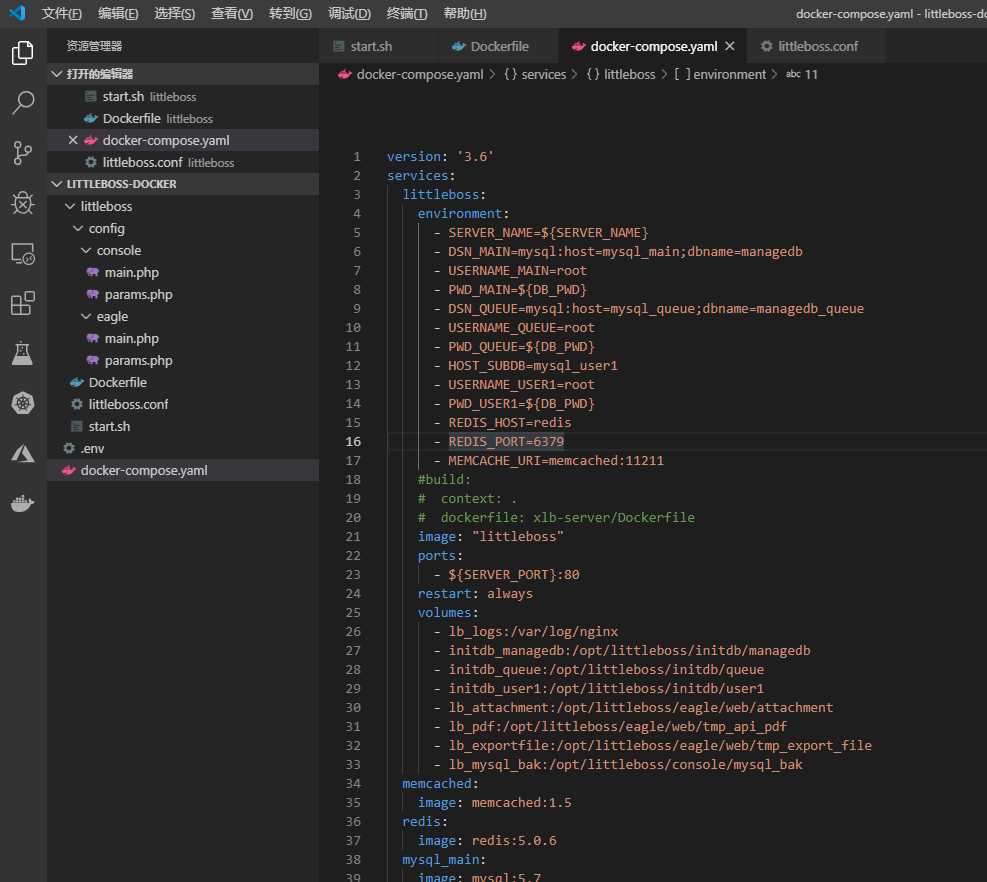Open the Search view icon
Image resolution: width=987 pixels, height=882 pixels.
(x=23, y=103)
